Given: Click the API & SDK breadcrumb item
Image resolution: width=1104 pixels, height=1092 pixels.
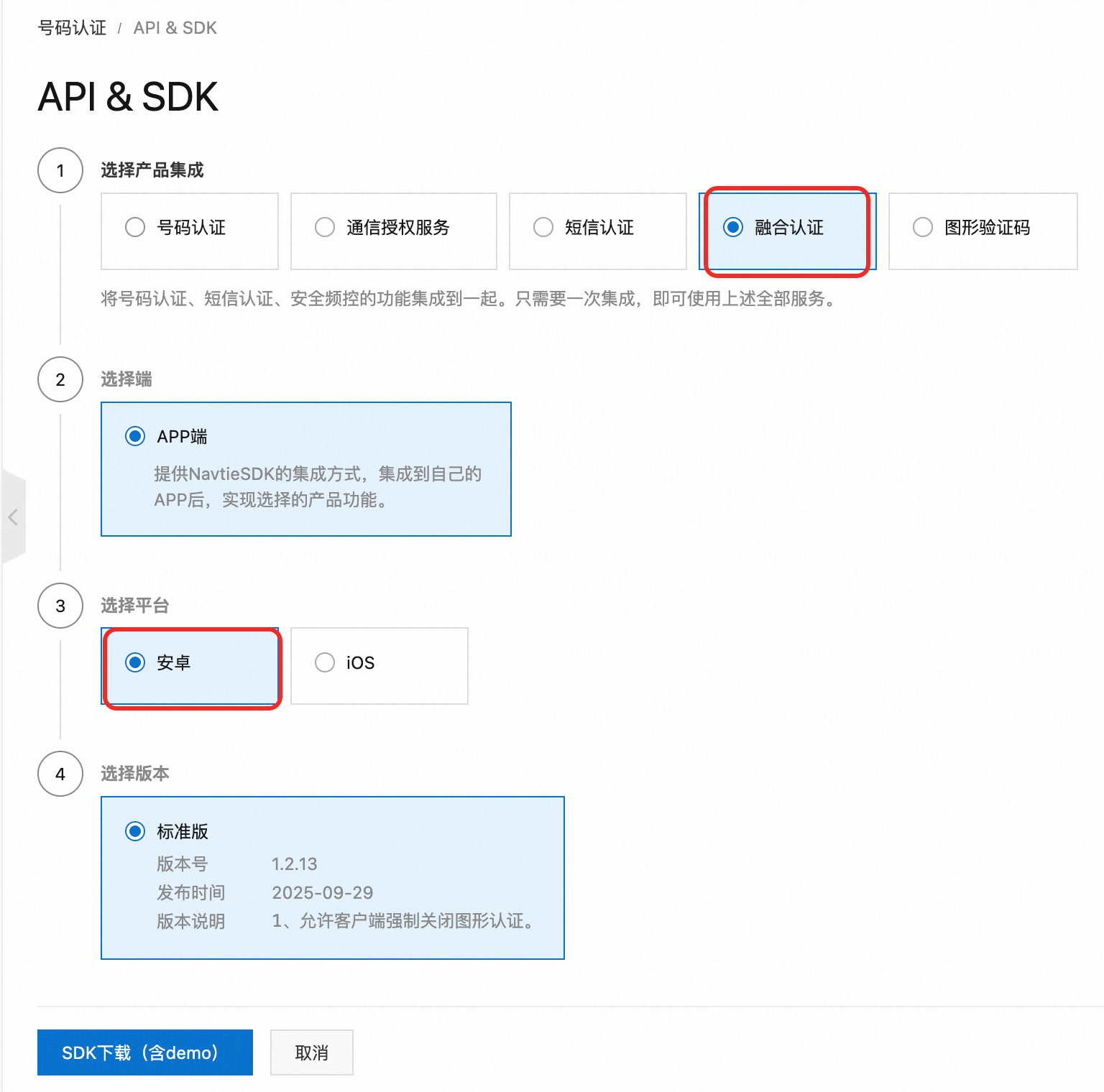Looking at the screenshot, I should (x=175, y=28).
